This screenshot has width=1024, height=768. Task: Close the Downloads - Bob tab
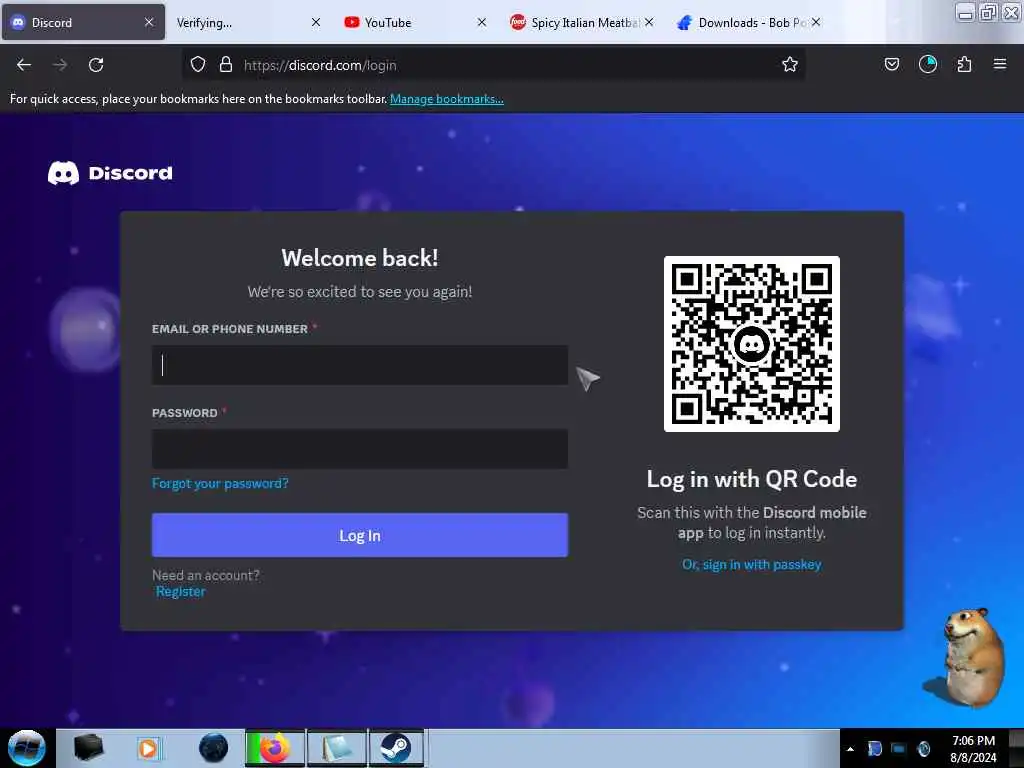coord(816,22)
